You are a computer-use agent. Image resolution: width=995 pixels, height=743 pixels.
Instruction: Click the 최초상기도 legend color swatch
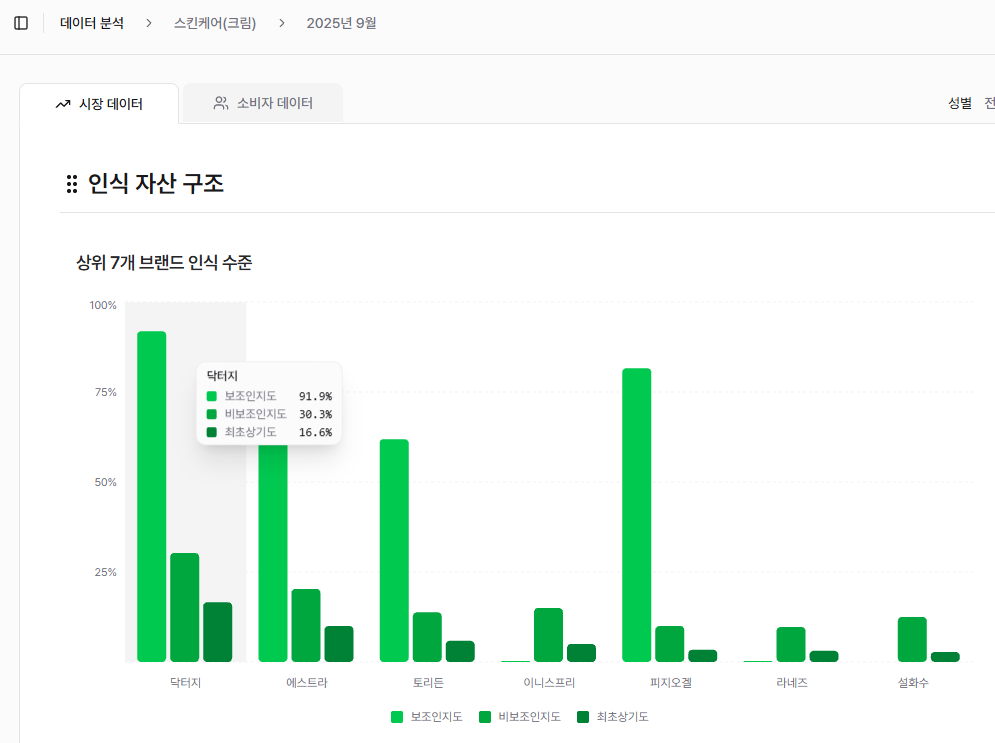[x=583, y=717]
